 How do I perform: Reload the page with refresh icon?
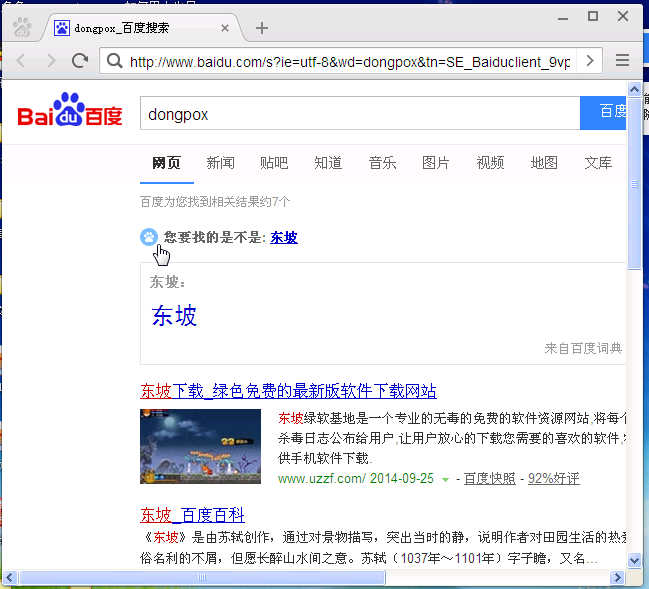(80, 61)
